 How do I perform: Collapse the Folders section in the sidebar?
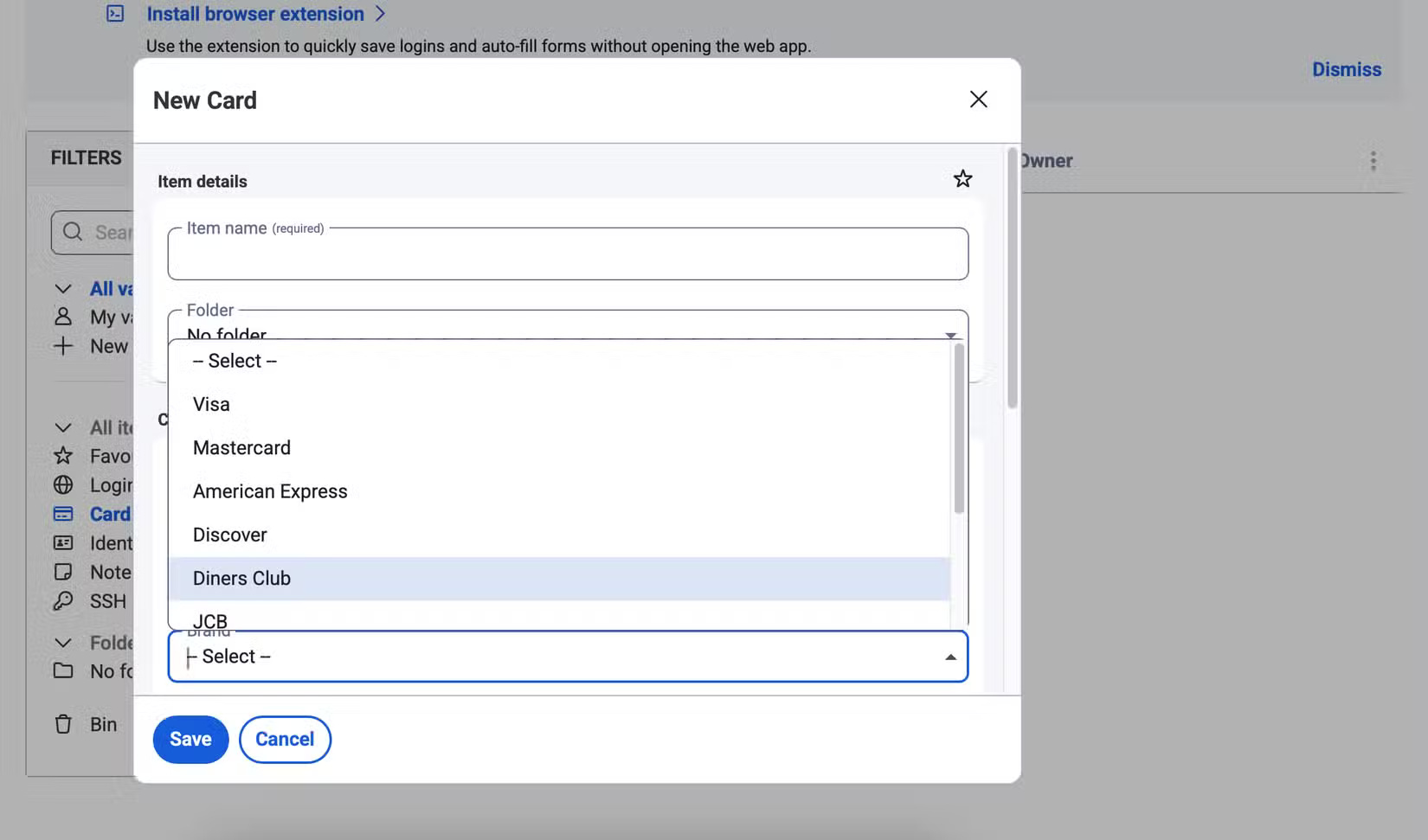(x=62, y=642)
